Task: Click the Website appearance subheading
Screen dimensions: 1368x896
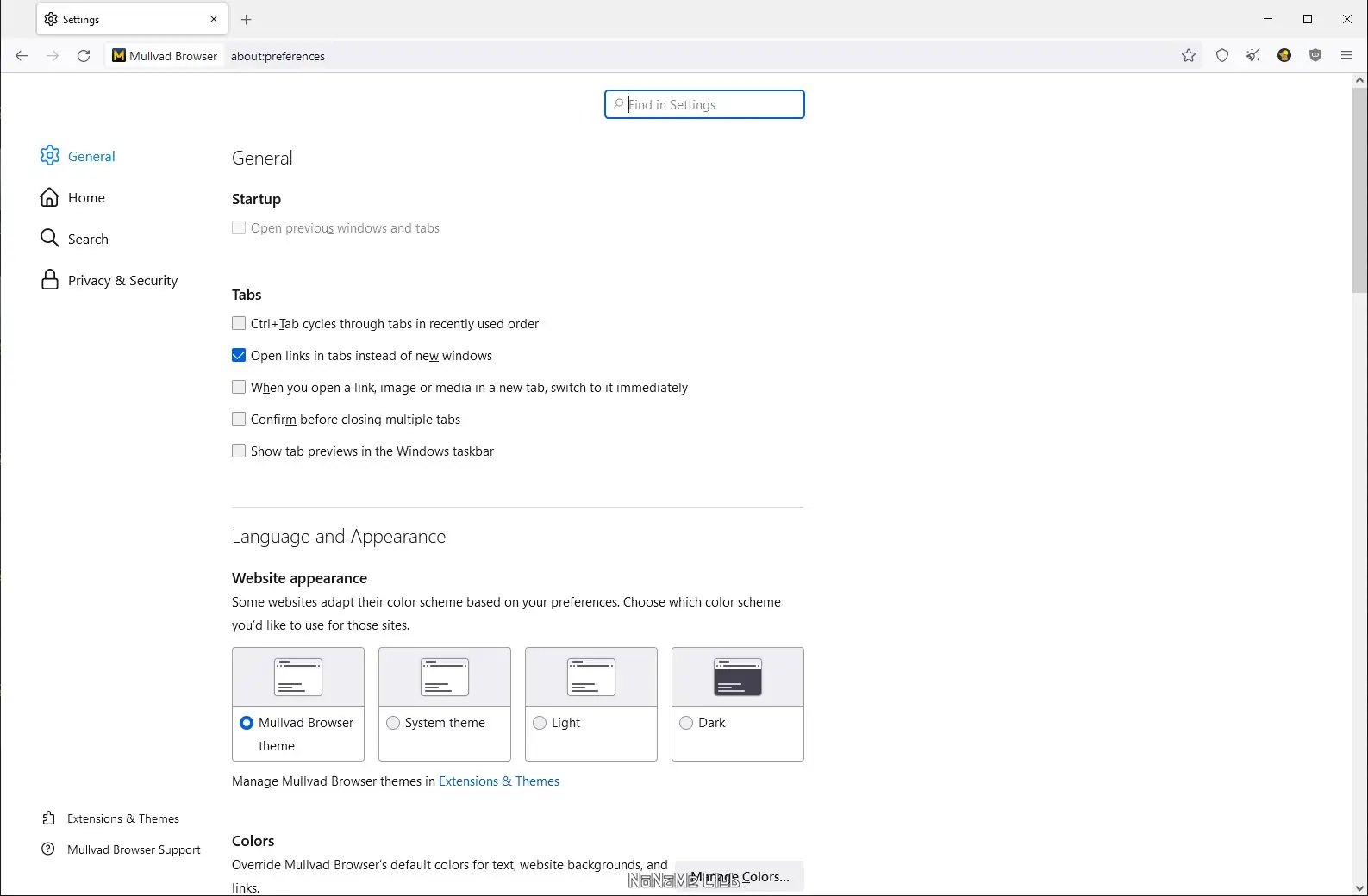Action: coord(299,578)
